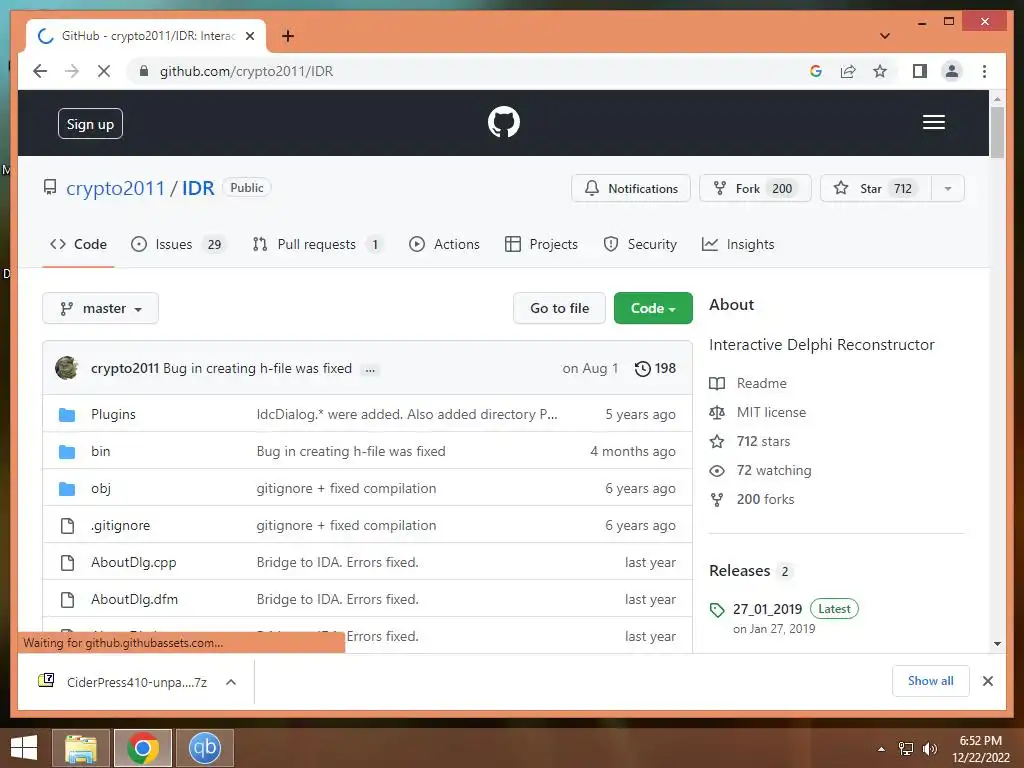Open the Star list dropdown arrow

(x=948, y=189)
